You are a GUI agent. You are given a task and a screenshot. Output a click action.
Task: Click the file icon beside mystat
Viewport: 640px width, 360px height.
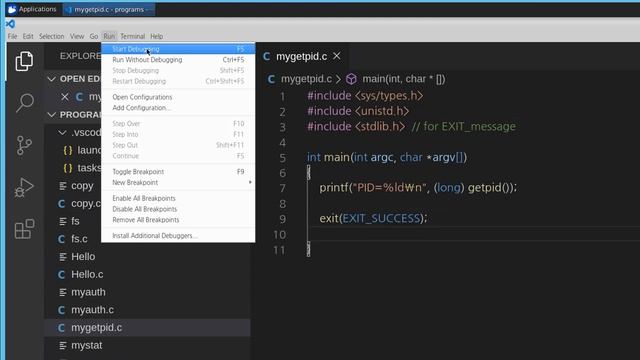(x=63, y=345)
